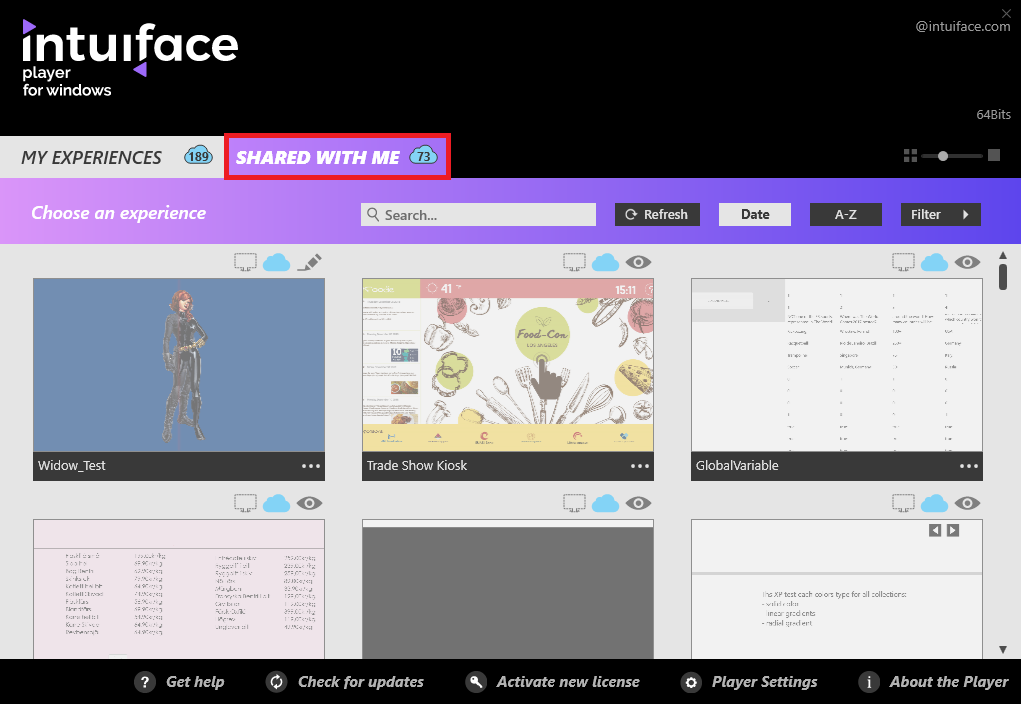Click the vertical scrollbar handle
1021x704 pixels.
[x=1003, y=277]
